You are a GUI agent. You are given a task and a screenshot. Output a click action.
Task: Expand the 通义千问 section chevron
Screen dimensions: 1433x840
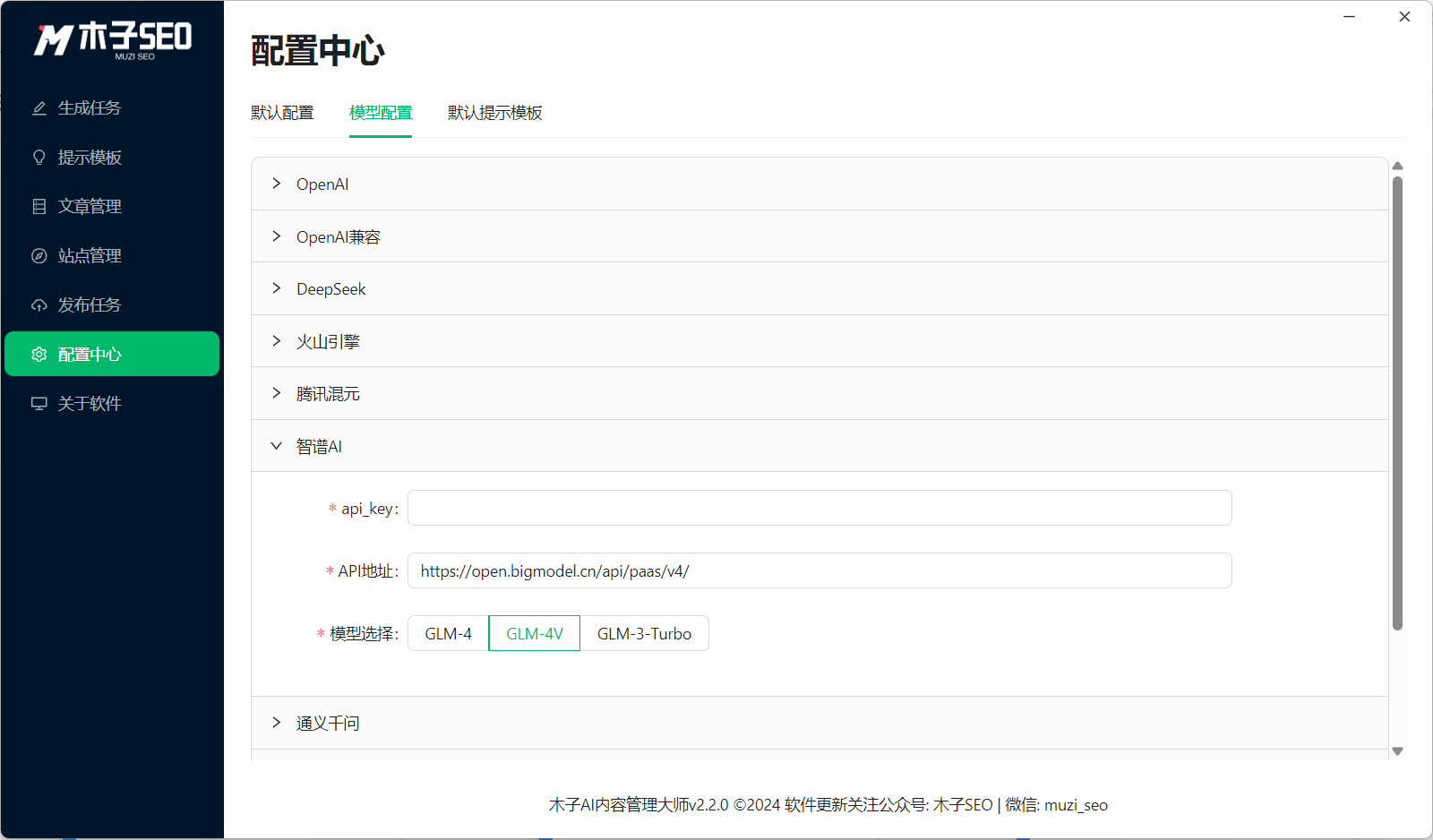click(x=277, y=723)
